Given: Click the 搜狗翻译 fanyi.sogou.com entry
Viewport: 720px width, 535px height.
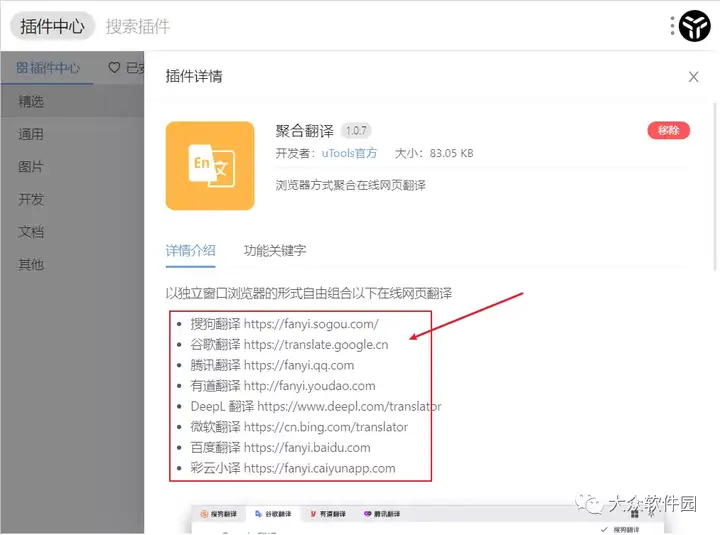Looking at the screenshot, I should coord(284,324).
